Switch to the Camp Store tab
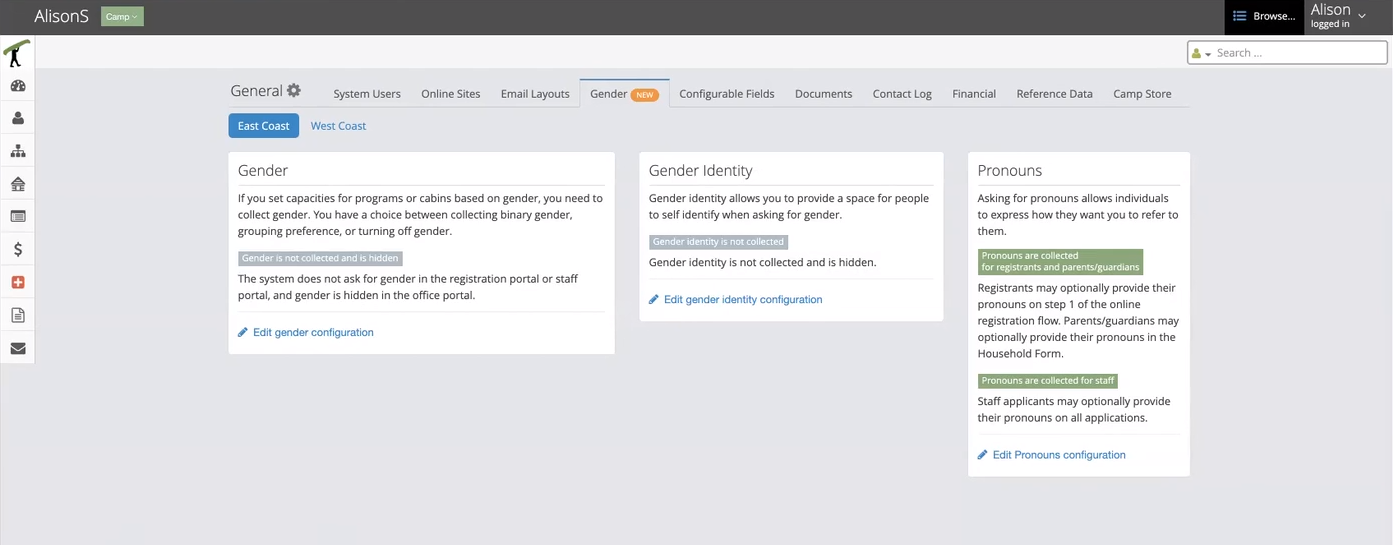The width and height of the screenshot is (1393, 545). pyautogui.click(x=1142, y=94)
